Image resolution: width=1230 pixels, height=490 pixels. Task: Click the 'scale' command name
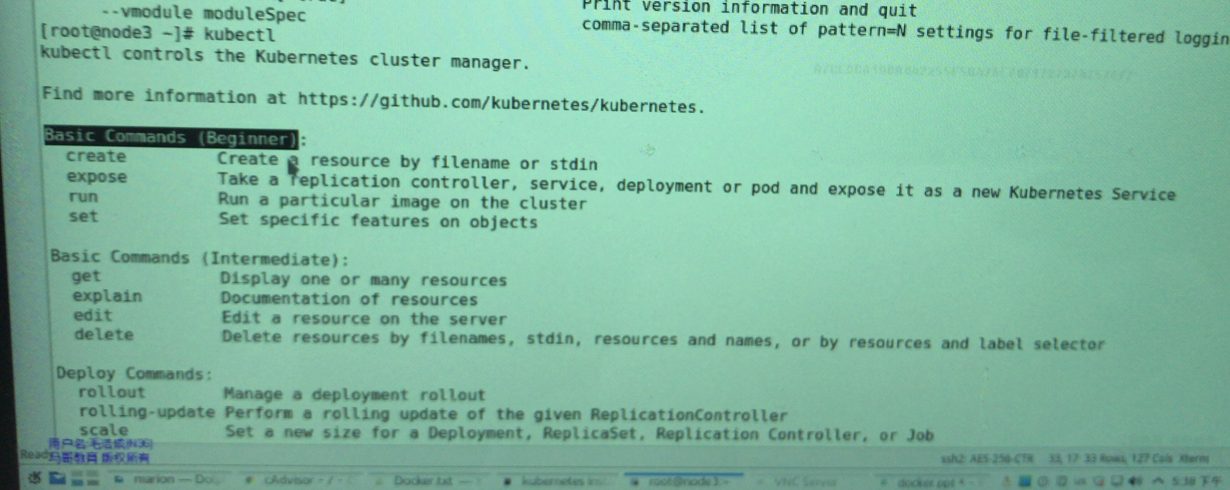click(x=104, y=431)
